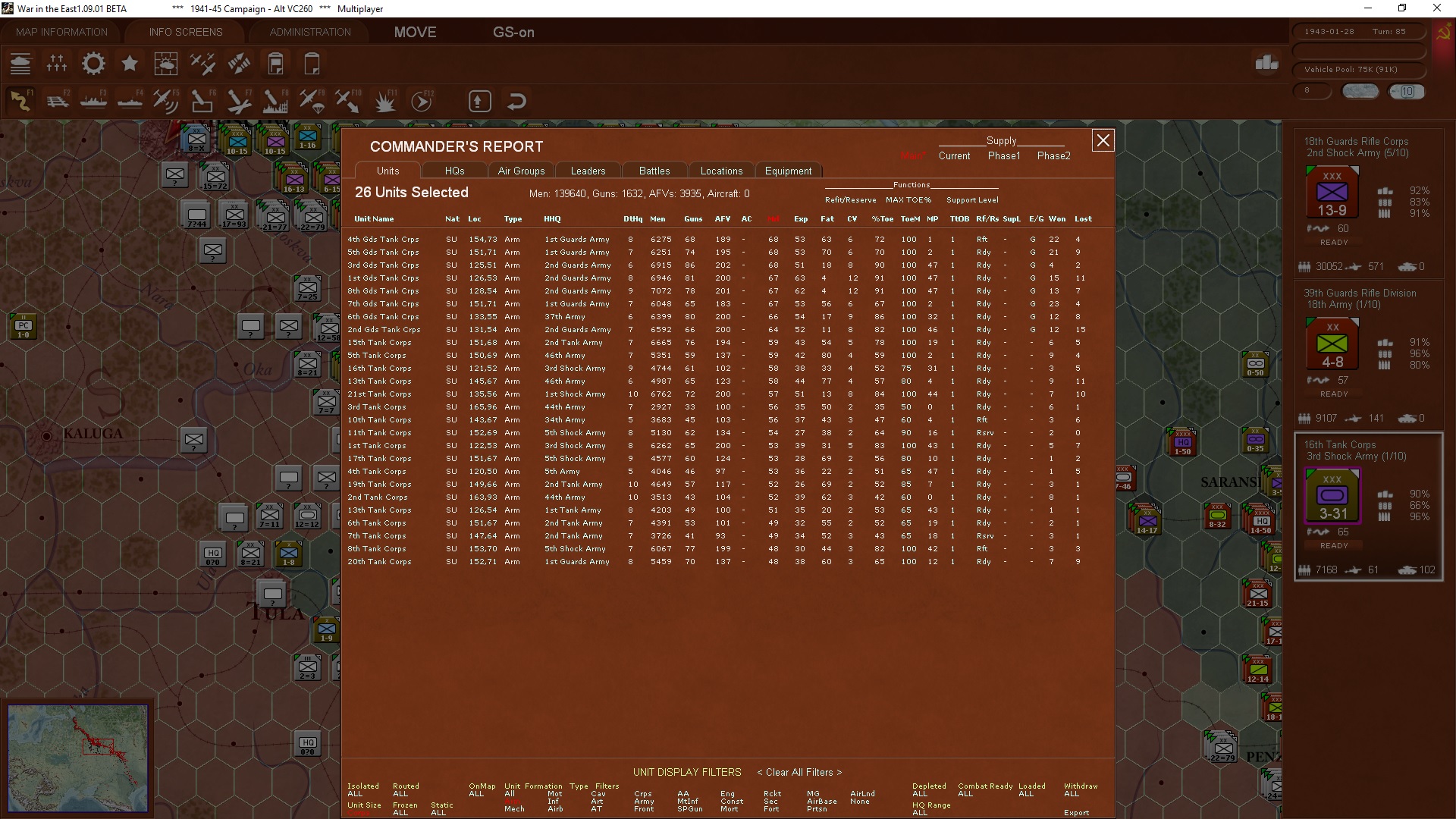This screenshot has width=1456, height=819.
Task: Toggle the Mech formation type filter
Action: (x=514, y=809)
